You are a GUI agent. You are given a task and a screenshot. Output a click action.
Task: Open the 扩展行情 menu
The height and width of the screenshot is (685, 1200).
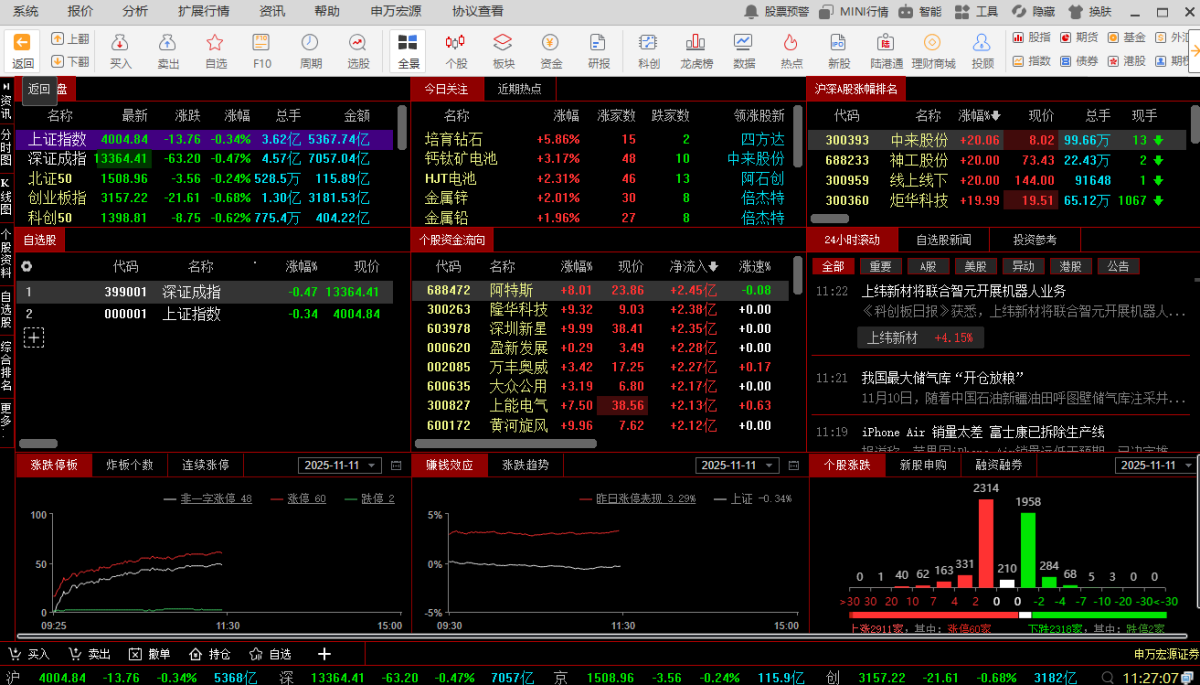click(x=202, y=11)
